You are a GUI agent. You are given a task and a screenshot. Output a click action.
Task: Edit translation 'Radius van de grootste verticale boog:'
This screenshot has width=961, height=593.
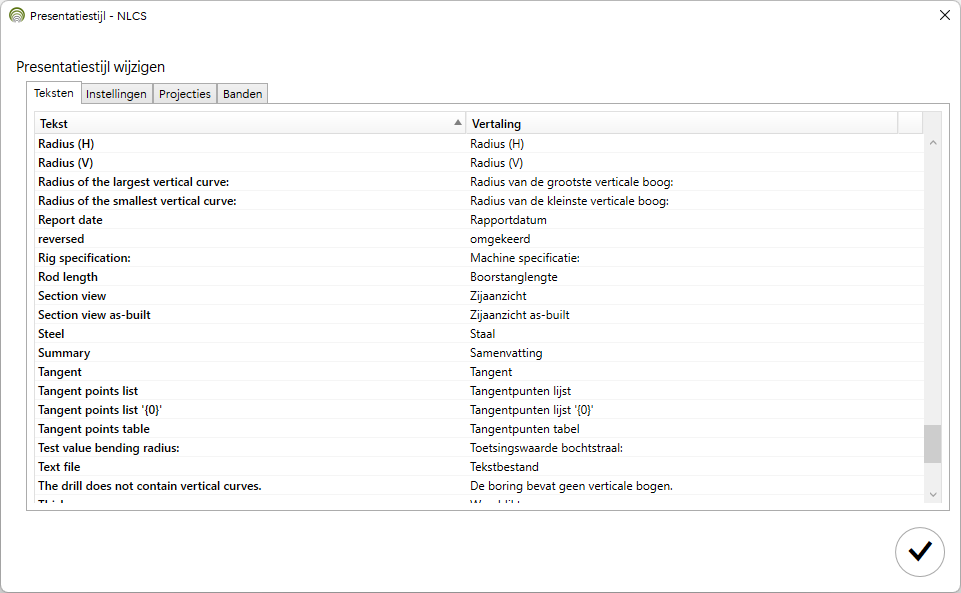tap(572, 182)
